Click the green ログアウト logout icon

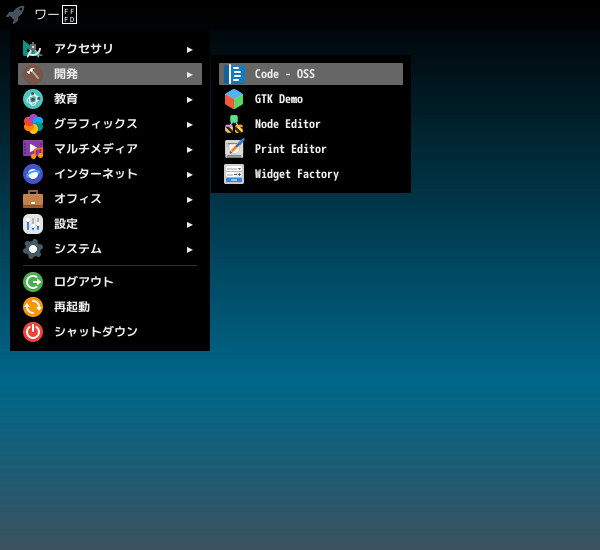tap(33, 282)
